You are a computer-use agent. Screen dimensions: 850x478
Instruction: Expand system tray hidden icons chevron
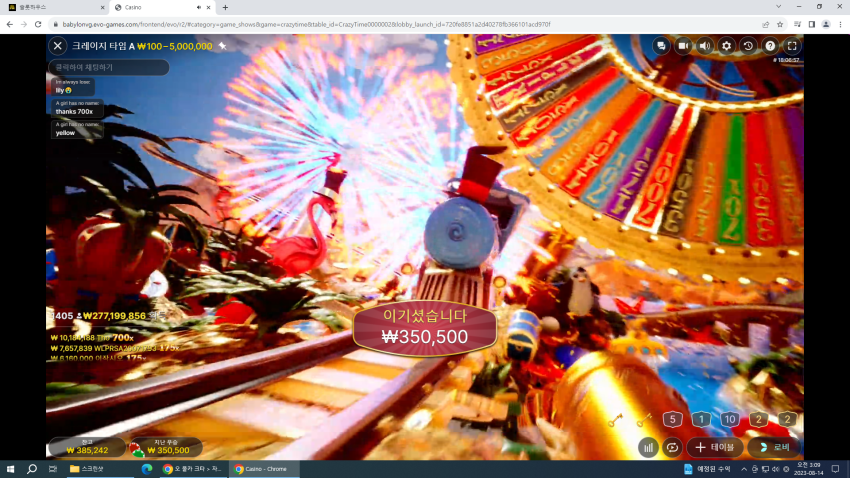744,469
